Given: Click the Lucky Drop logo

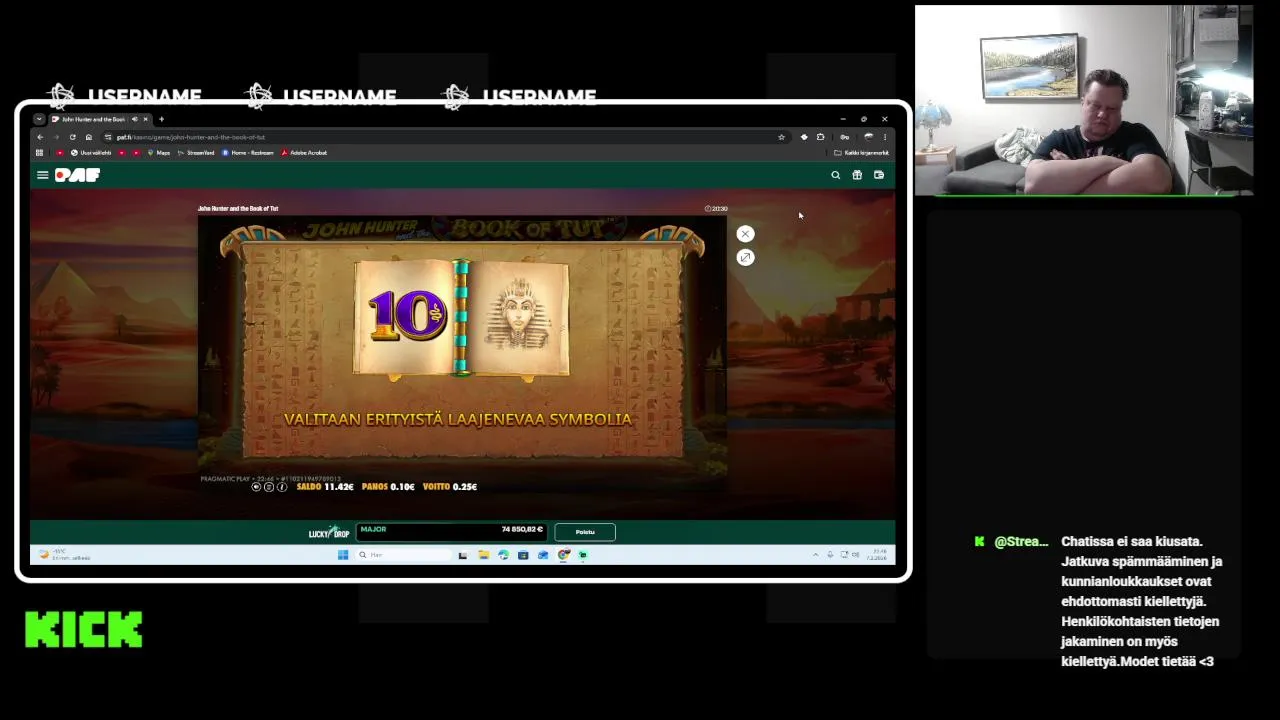Looking at the screenshot, I should [x=329, y=533].
